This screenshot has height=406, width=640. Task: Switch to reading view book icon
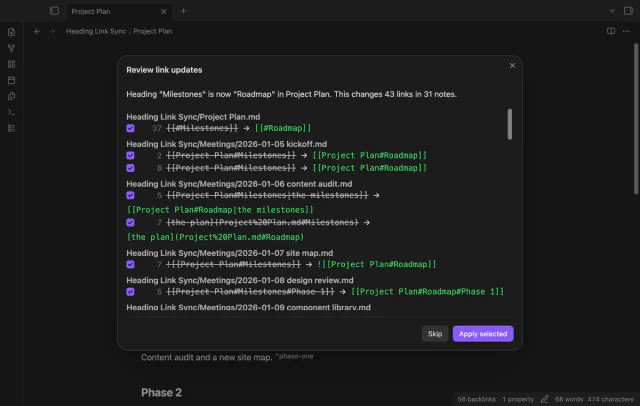pos(611,31)
